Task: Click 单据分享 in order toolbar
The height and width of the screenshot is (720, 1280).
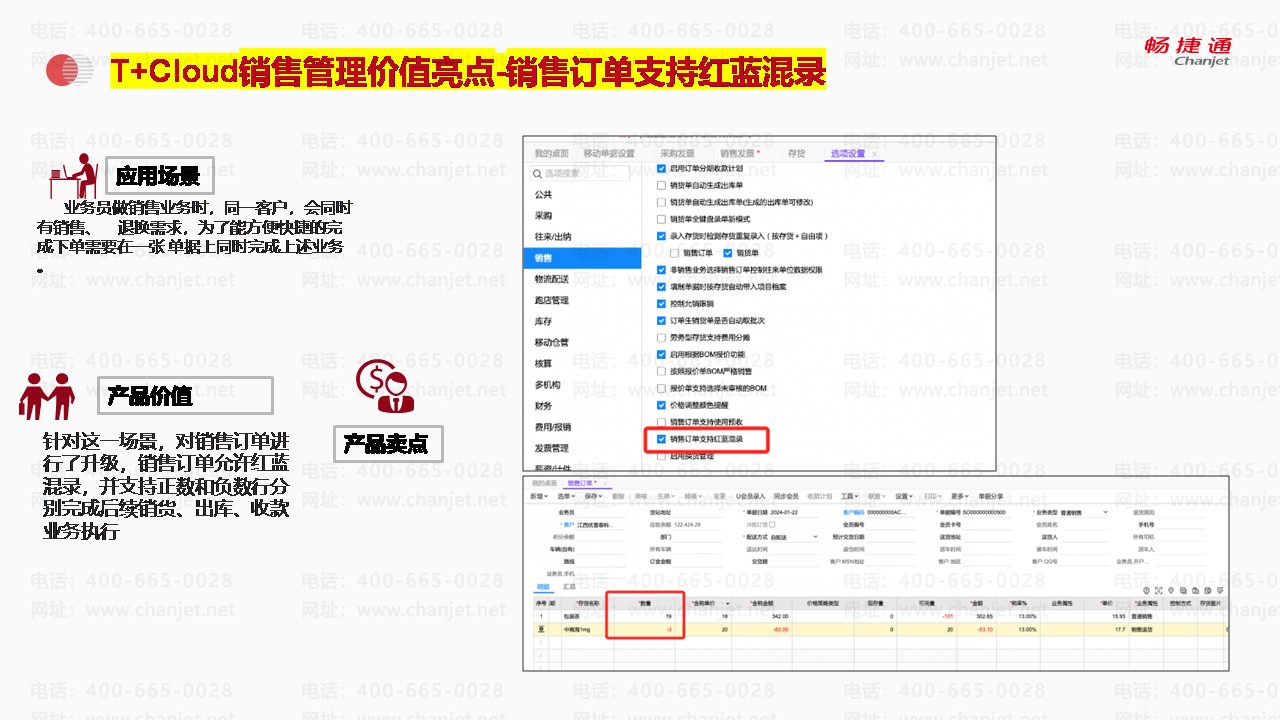Action: point(991,496)
